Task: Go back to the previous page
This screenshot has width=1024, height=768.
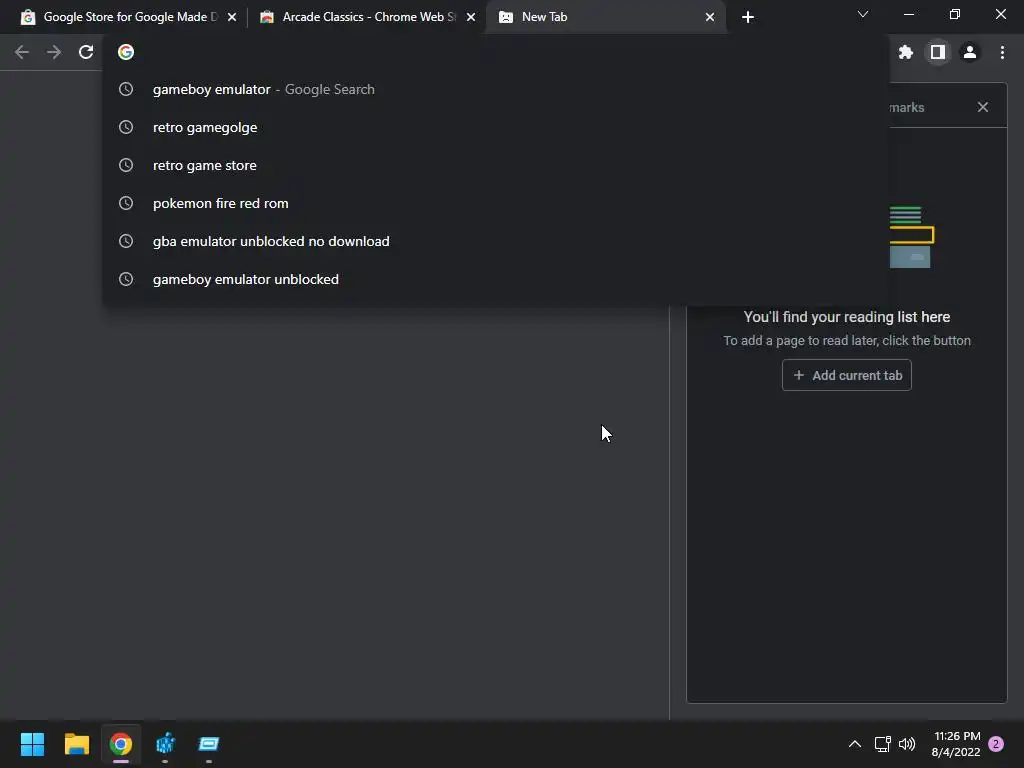Action: click(x=22, y=52)
